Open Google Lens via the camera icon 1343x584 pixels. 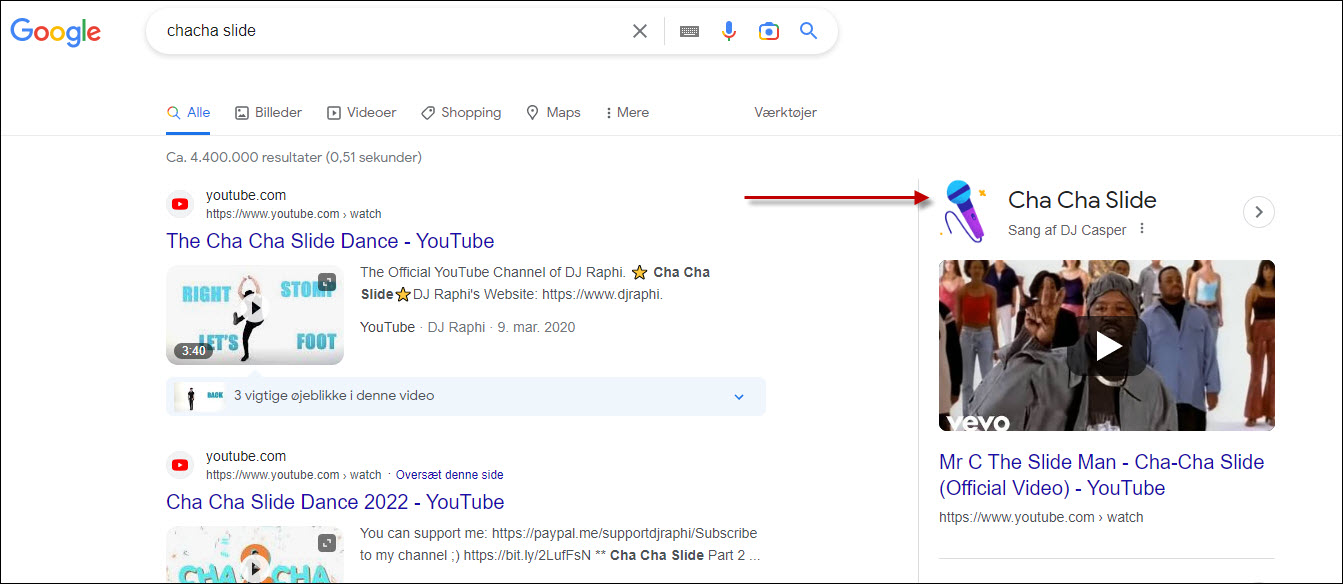click(769, 31)
